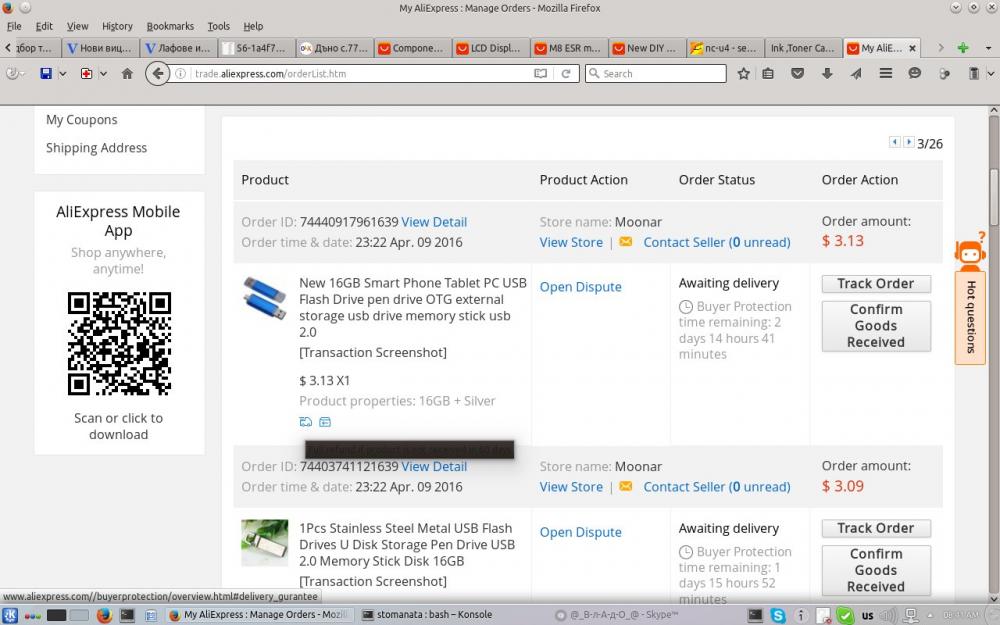Open the downloads arrow icon
The width and height of the screenshot is (1000, 625).
[x=827, y=73]
